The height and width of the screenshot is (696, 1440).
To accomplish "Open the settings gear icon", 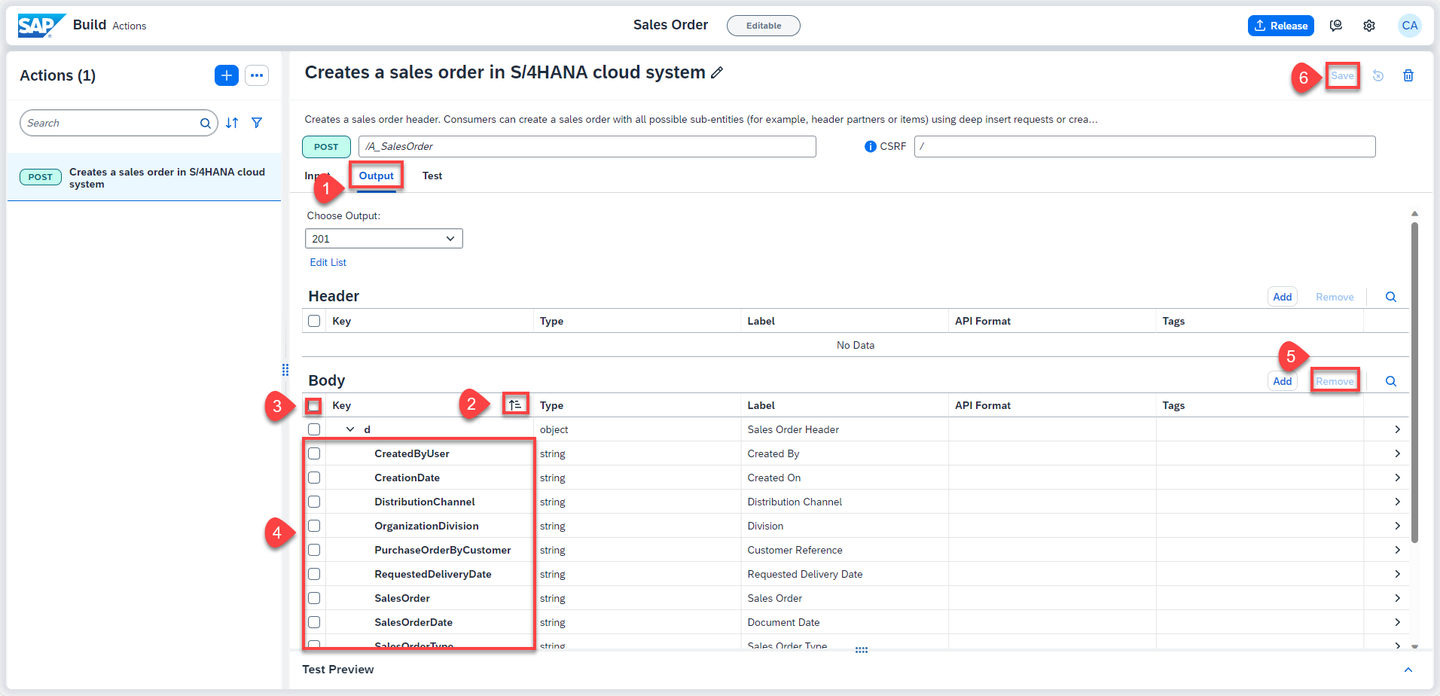I will (1369, 26).
